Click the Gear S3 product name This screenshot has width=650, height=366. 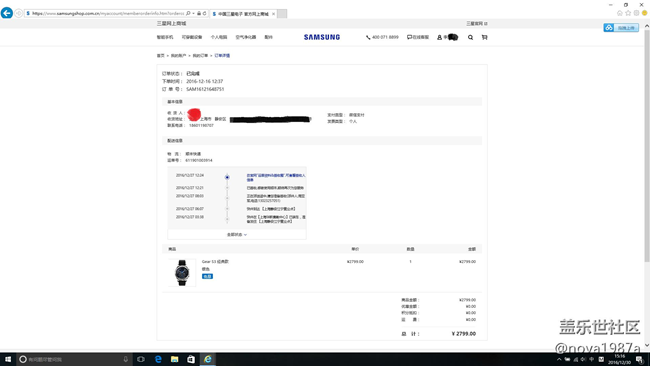[x=215, y=262]
